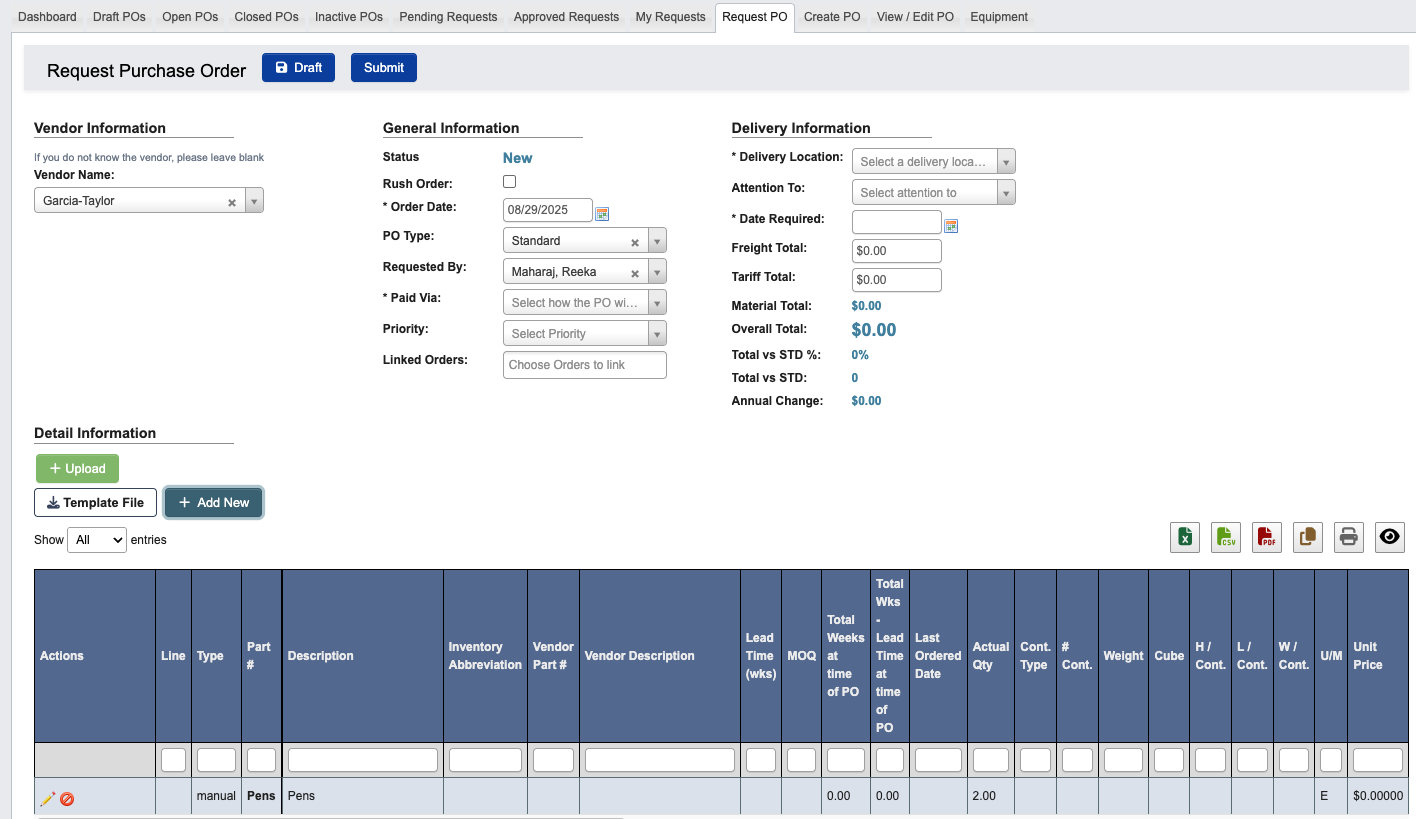The image size is (1416, 819).
Task: Change Show entries count dropdown
Action: click(x=97, y=540)
